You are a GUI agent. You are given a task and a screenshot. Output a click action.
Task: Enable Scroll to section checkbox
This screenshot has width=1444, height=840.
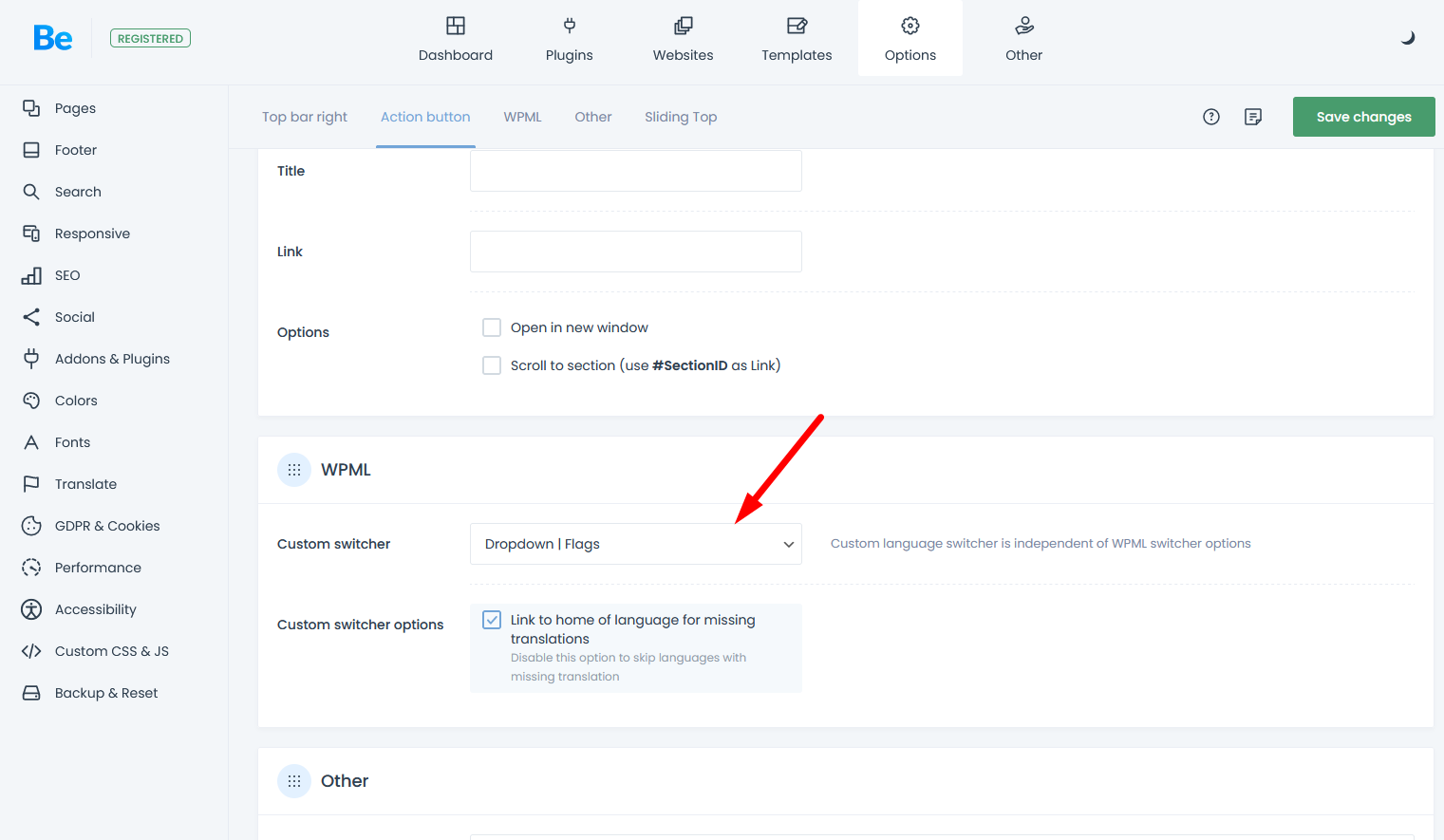pos(492,365)
